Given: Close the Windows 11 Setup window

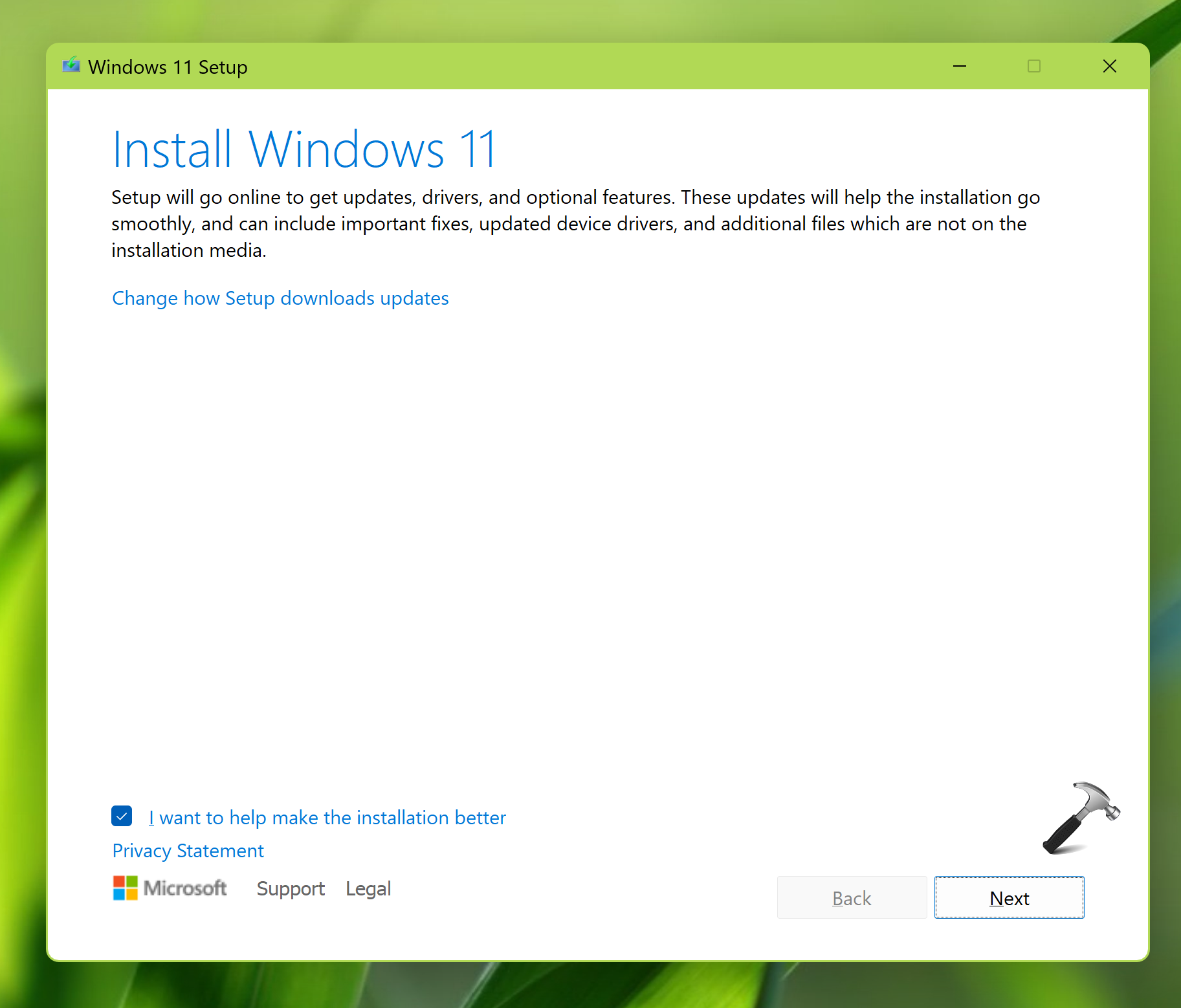Looking at the screenshot, I should tap(1109, 66).
